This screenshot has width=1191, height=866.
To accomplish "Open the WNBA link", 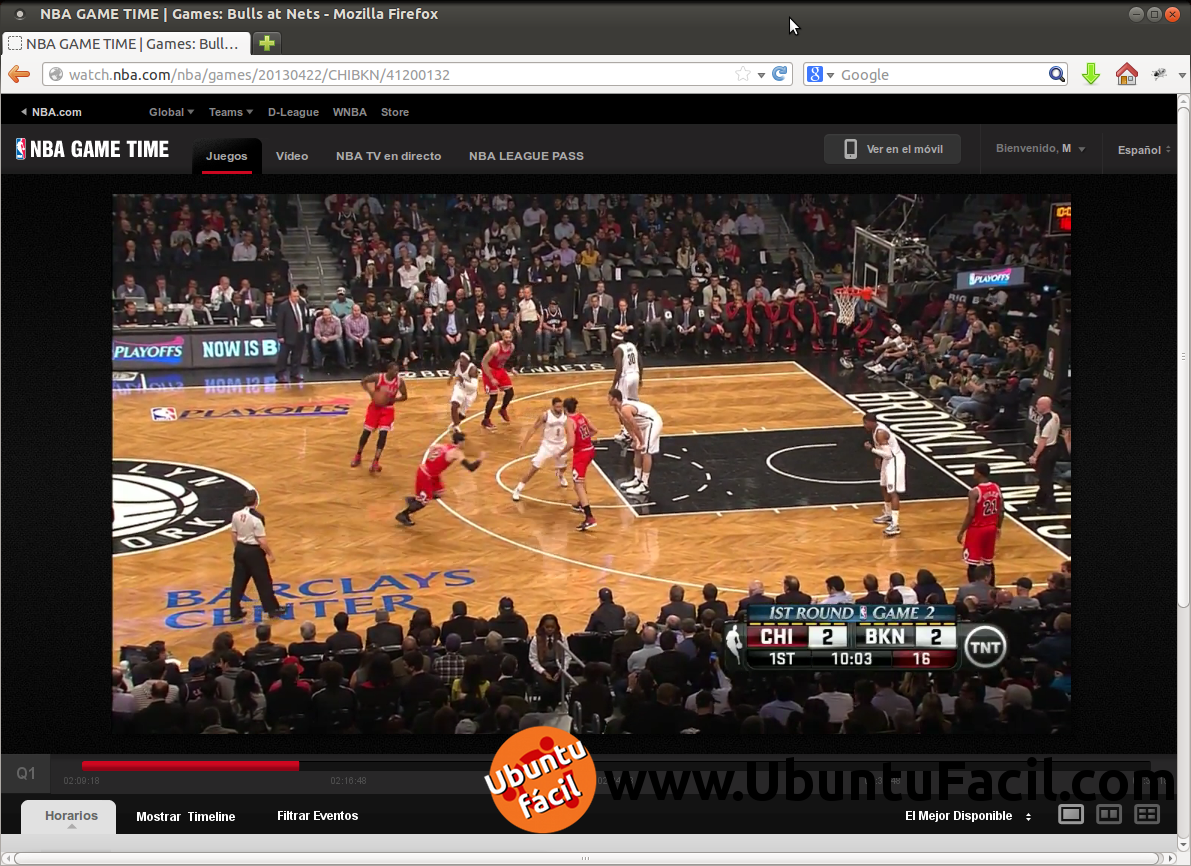I will click(x=349, y=112).
